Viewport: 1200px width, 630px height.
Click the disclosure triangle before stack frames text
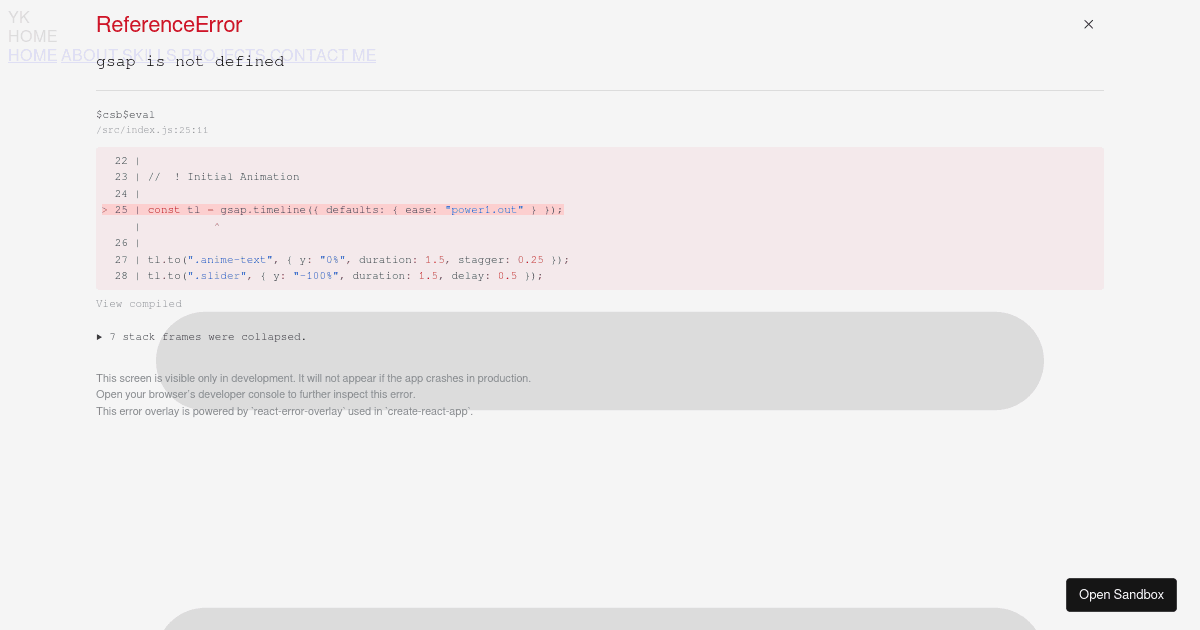99,337
